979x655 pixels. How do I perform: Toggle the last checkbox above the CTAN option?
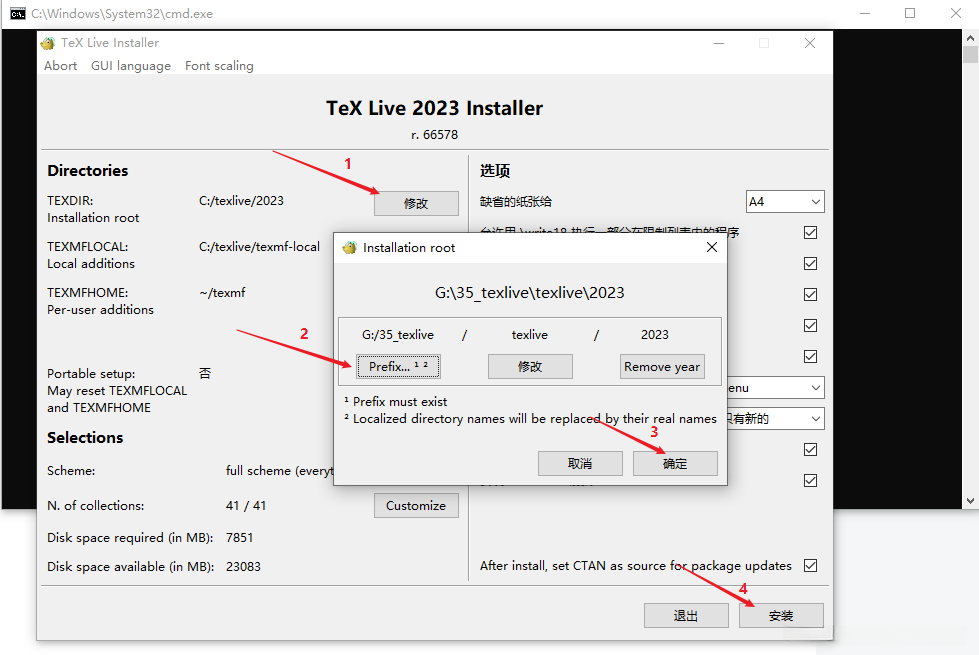tap(810, 481)
